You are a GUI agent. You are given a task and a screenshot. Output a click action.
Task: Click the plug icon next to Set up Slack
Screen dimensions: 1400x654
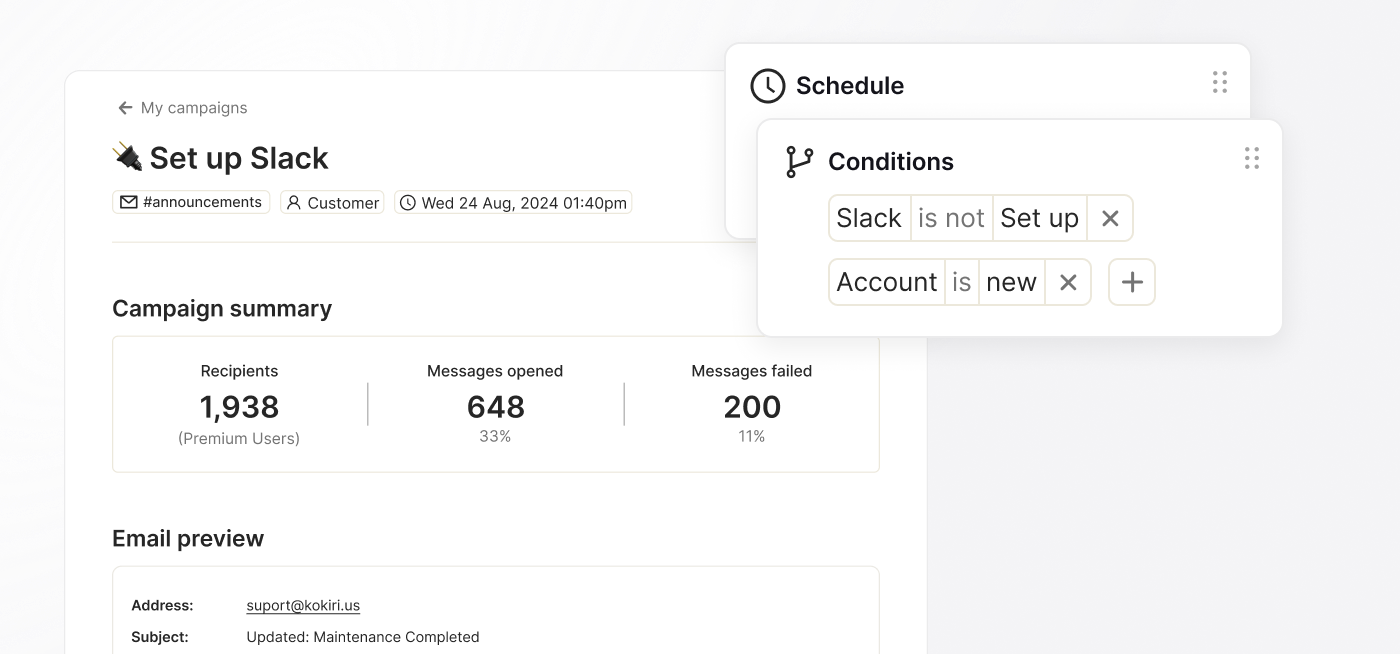click(127, 156)
